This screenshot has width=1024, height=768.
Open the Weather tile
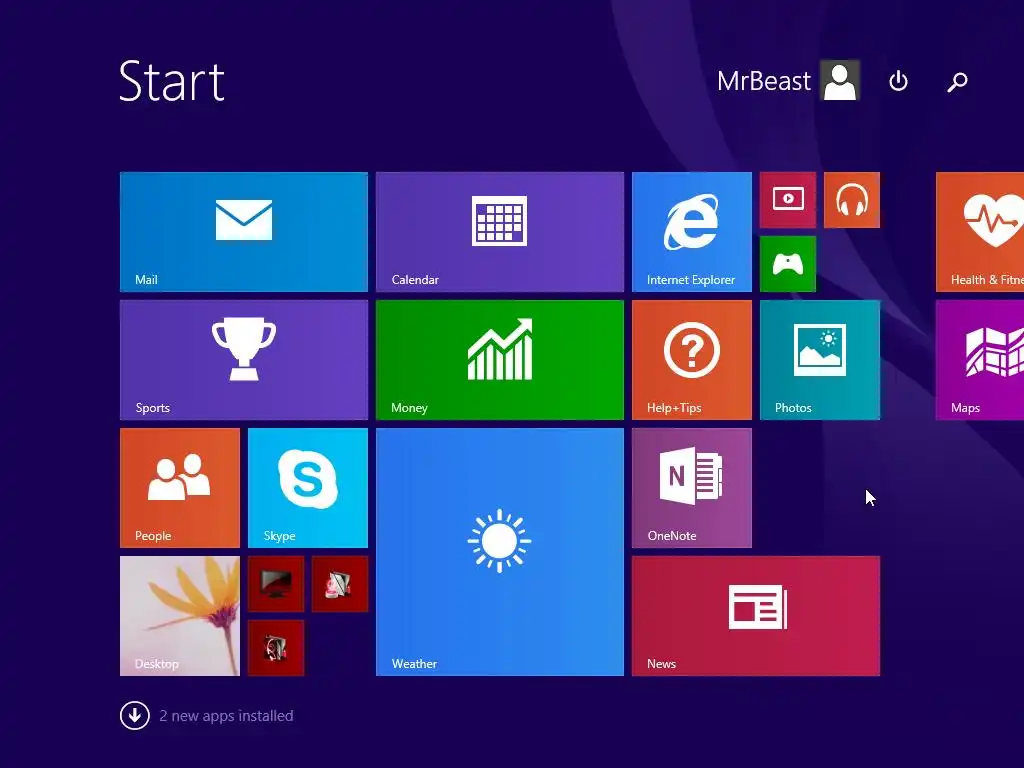[500, 552]
